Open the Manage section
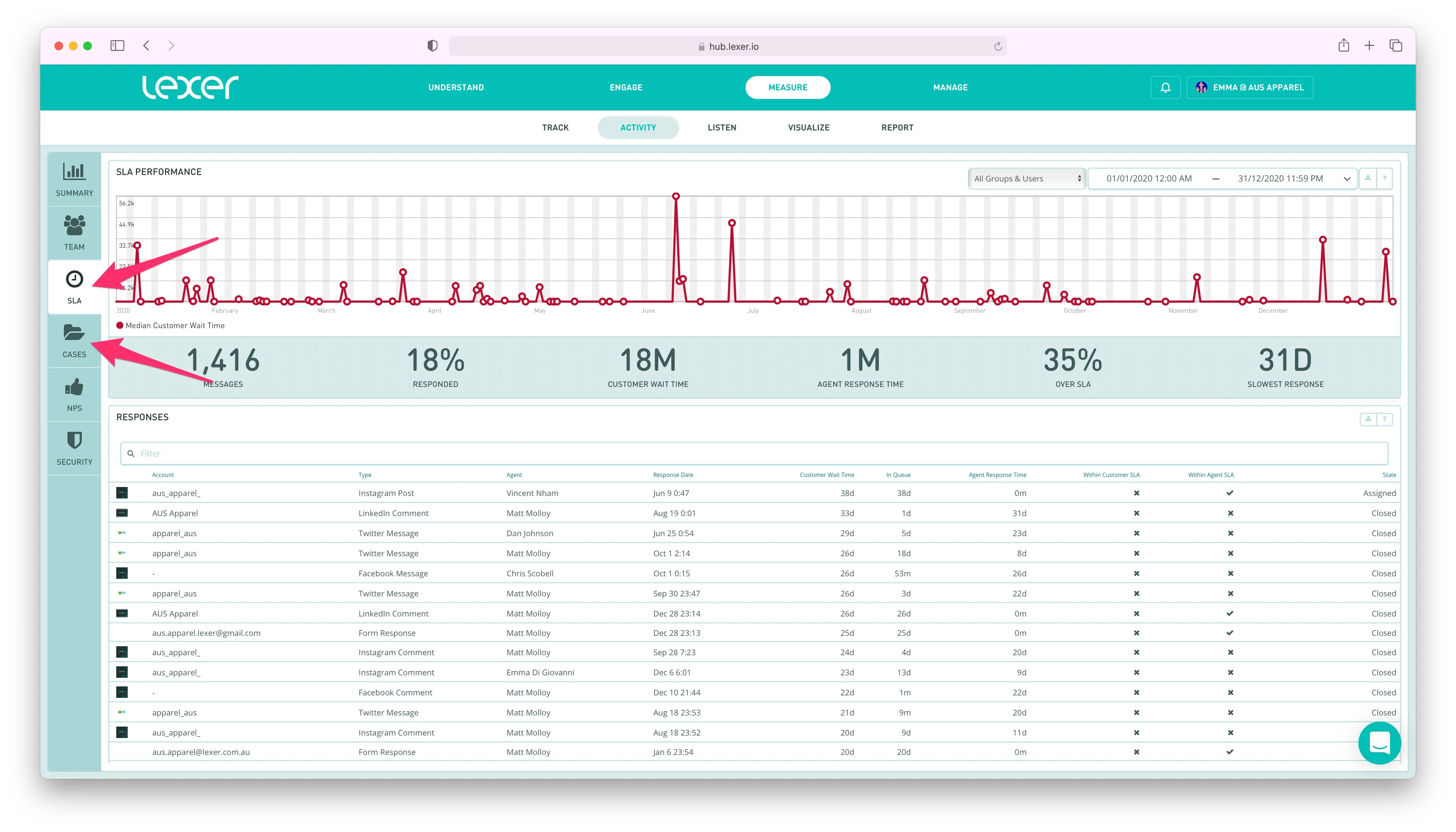 coord(950,88)
